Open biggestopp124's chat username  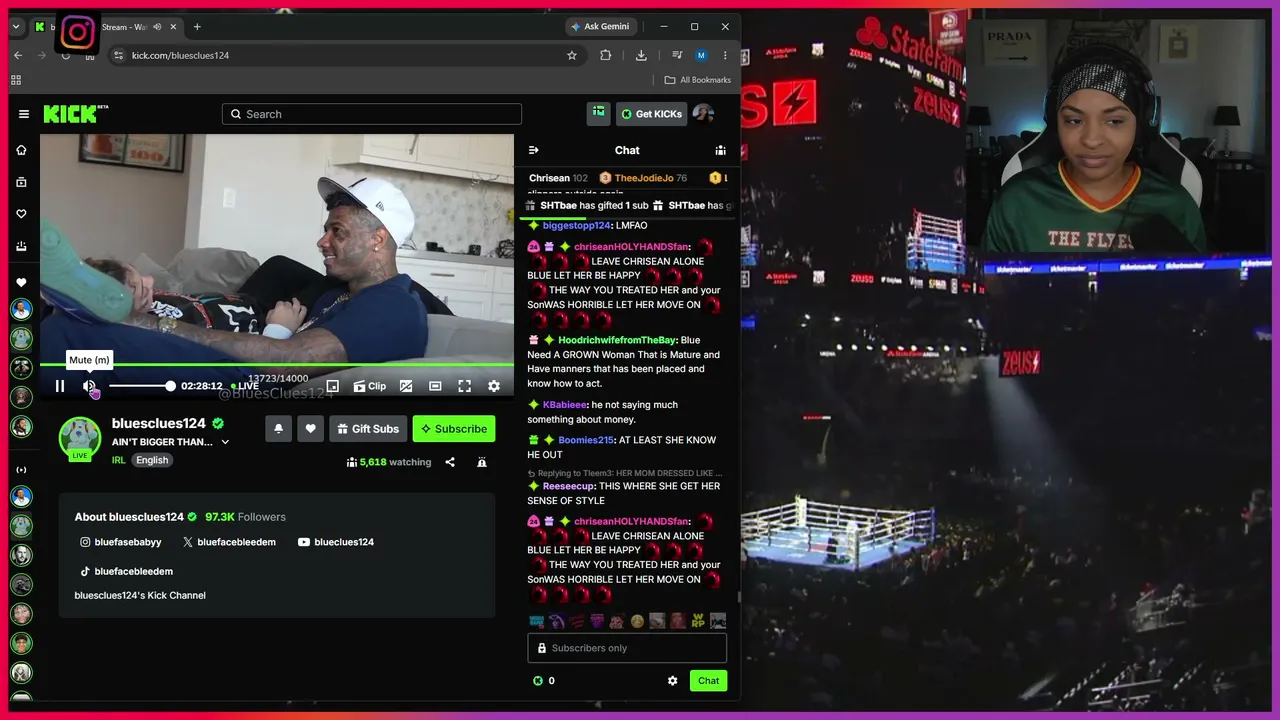coord(576,226)
